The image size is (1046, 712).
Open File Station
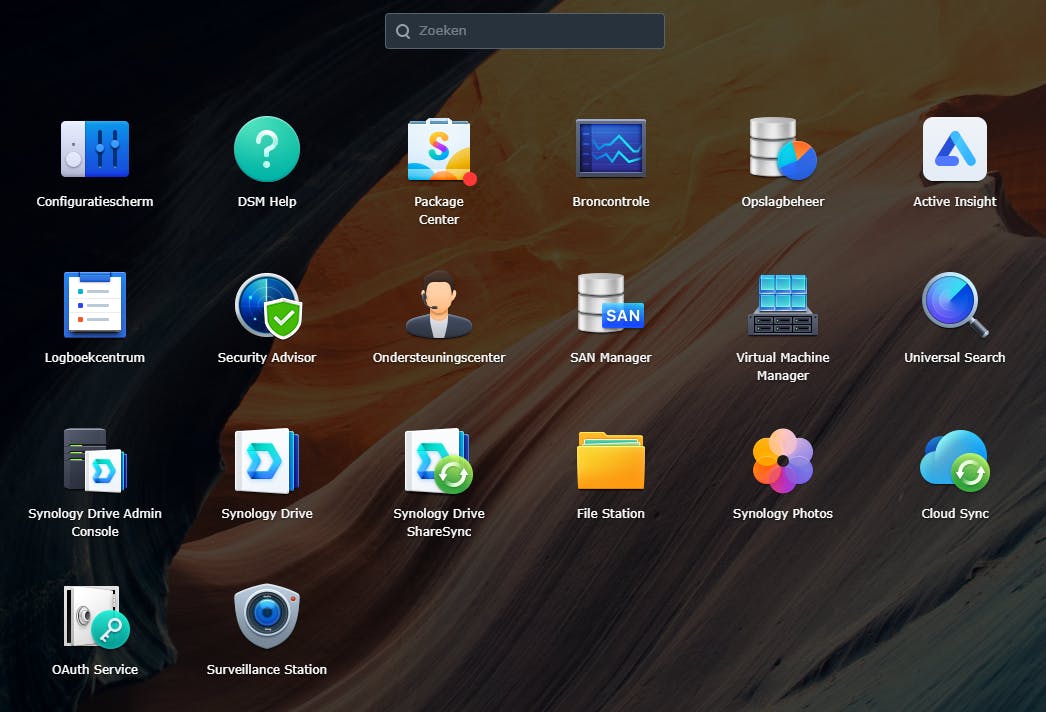point(610,460)
